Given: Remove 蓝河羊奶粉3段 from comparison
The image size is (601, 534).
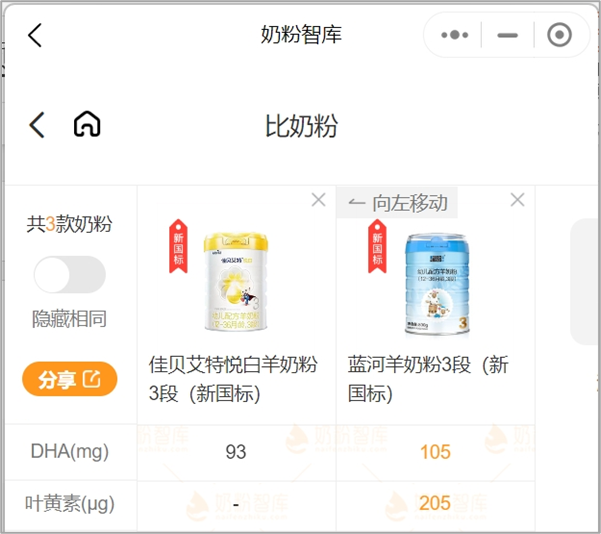Looking at the screenshot, I should 517,200.
